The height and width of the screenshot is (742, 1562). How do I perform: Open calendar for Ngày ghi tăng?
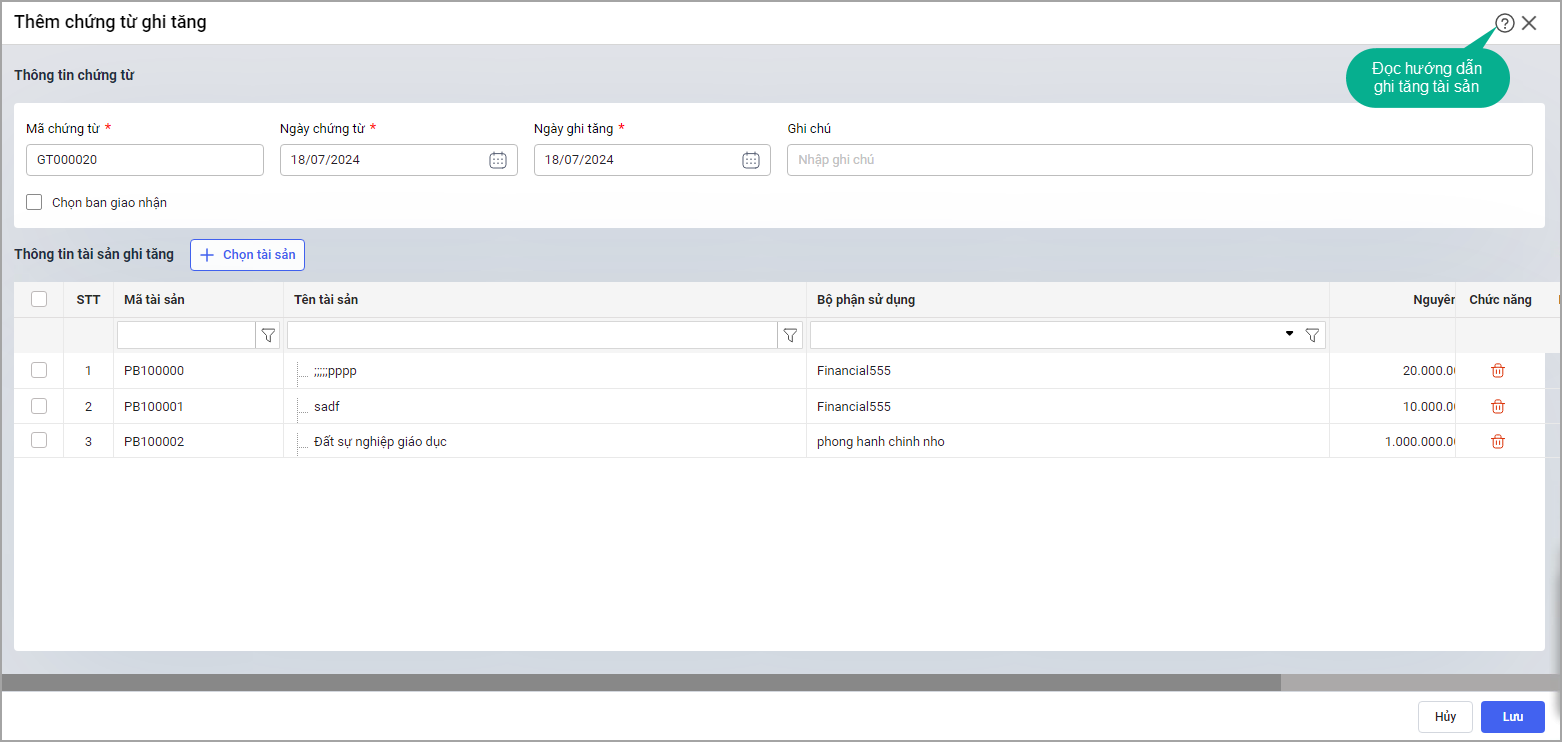(751, 160)
